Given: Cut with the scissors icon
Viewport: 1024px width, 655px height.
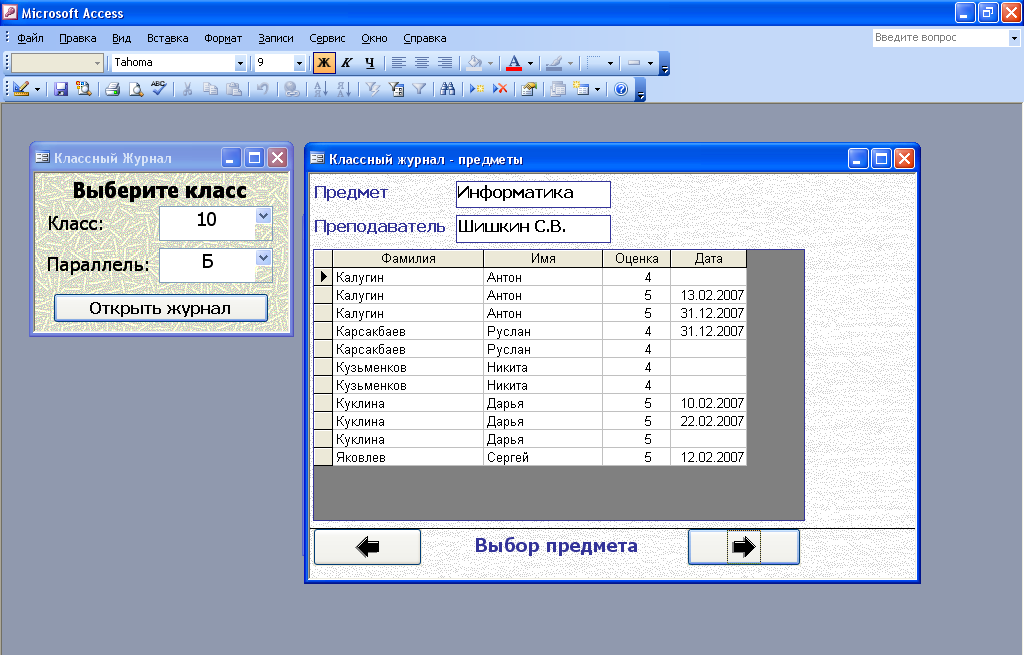Looking at the screenshot, I should coord(187,89).
